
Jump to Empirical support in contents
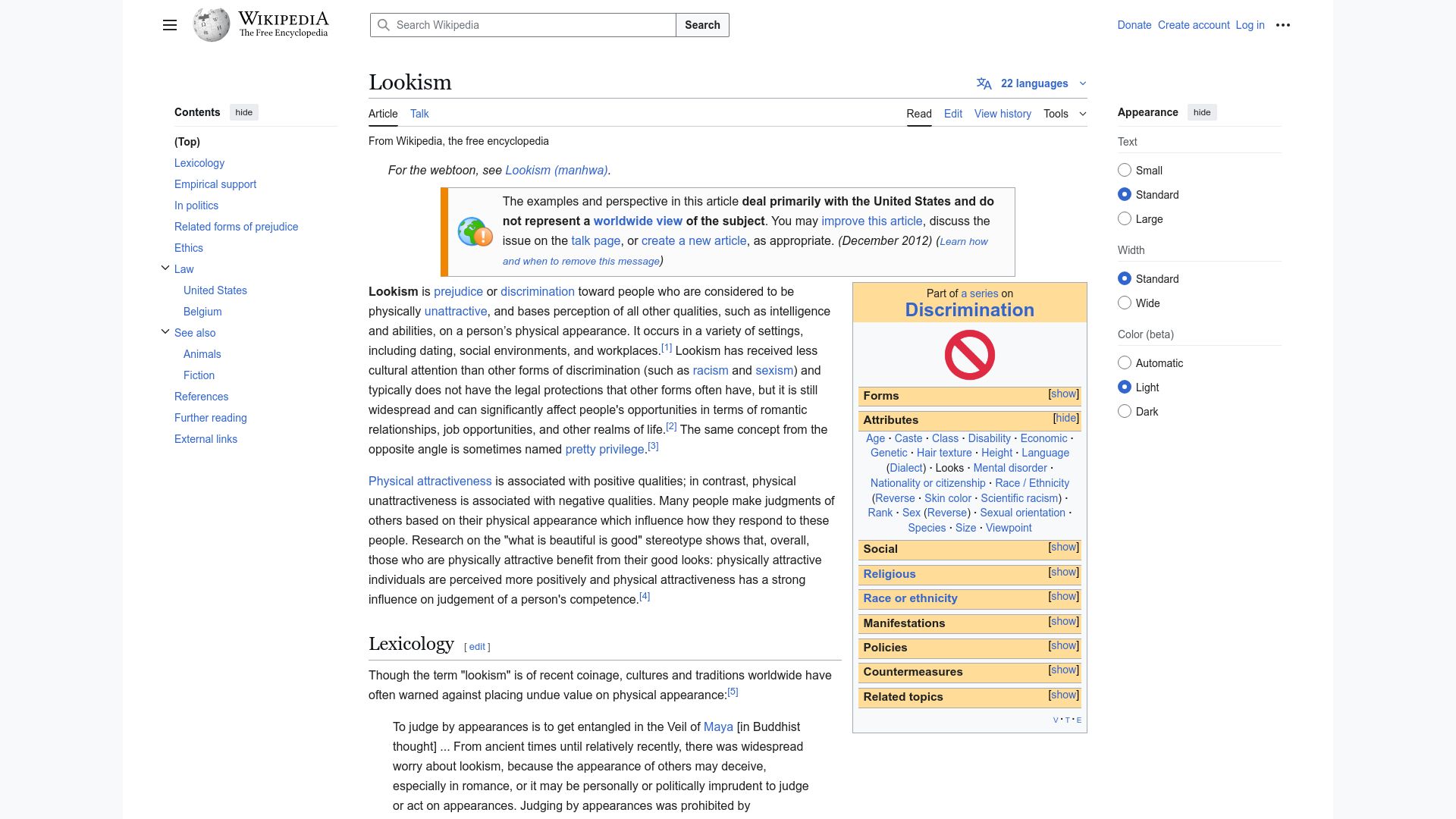pyautogui.click(x=215, y=184)
